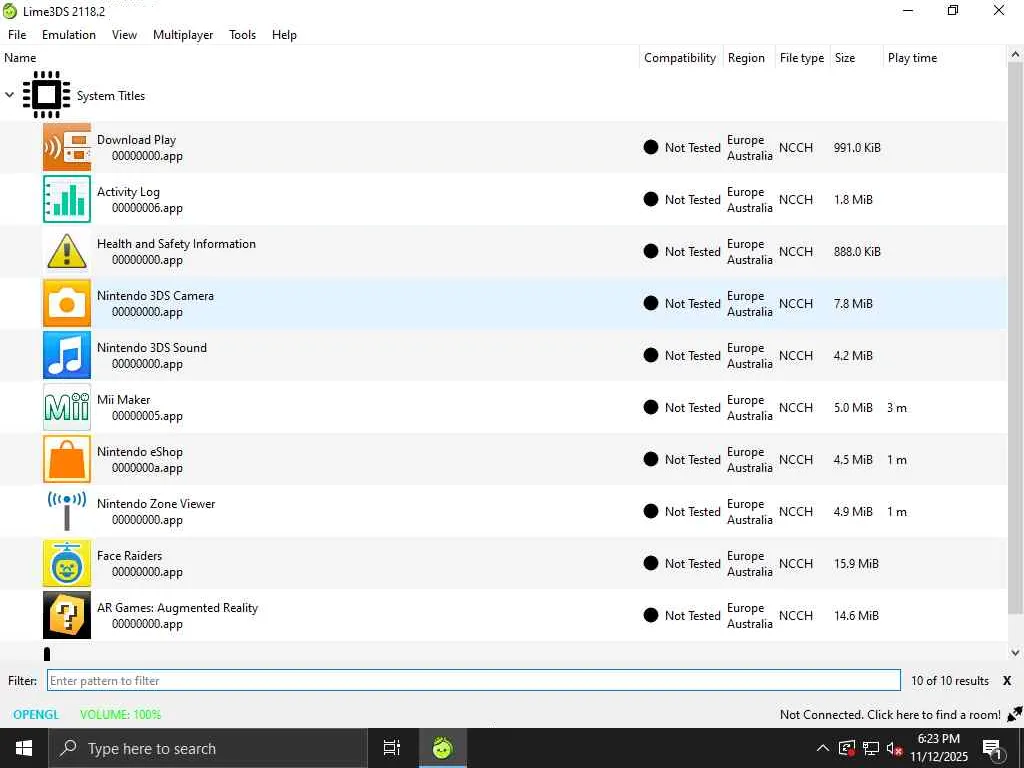This screenshot has height=768, width=1024.
Task: Click the Windows taskbar search box
Action: (x=208, y=748)
